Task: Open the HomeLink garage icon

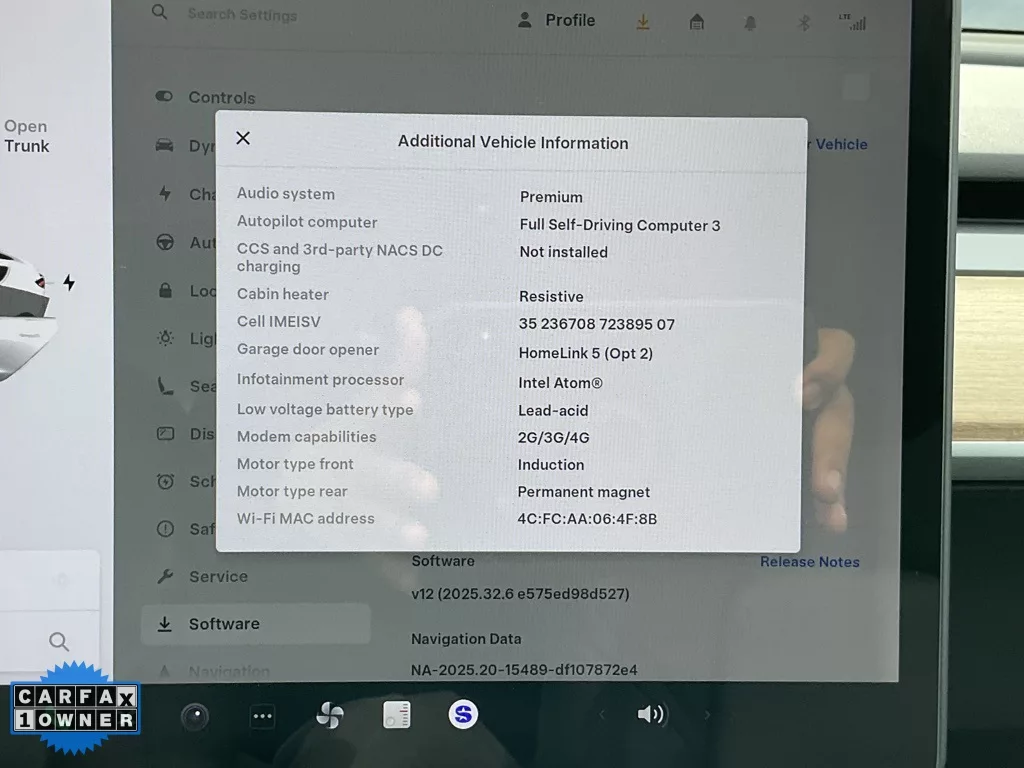Action: tap(697, 22)
